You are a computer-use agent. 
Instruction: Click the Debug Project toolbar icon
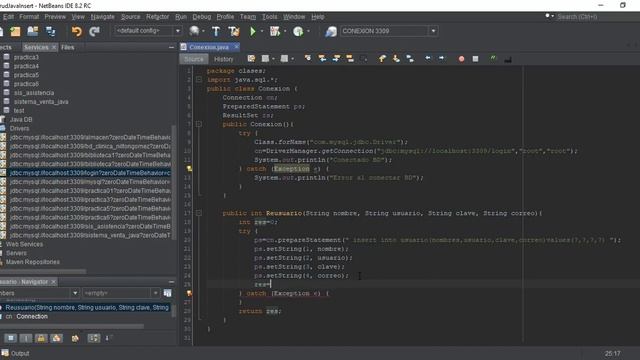(275, 31)
